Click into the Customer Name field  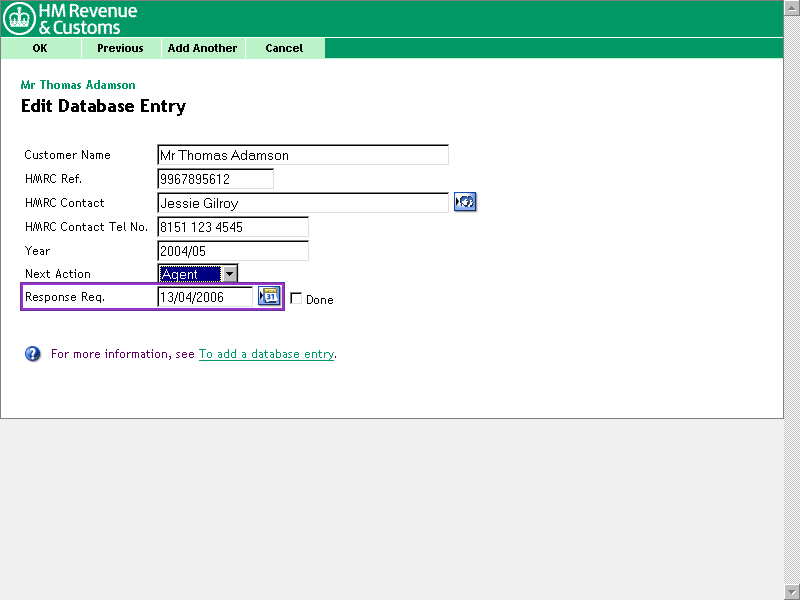point(303,155)
